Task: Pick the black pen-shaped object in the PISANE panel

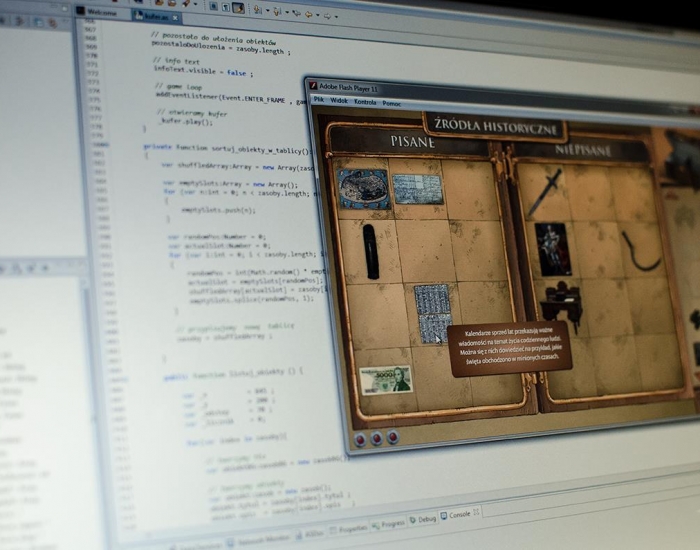Action: click(x=371, y=251)
